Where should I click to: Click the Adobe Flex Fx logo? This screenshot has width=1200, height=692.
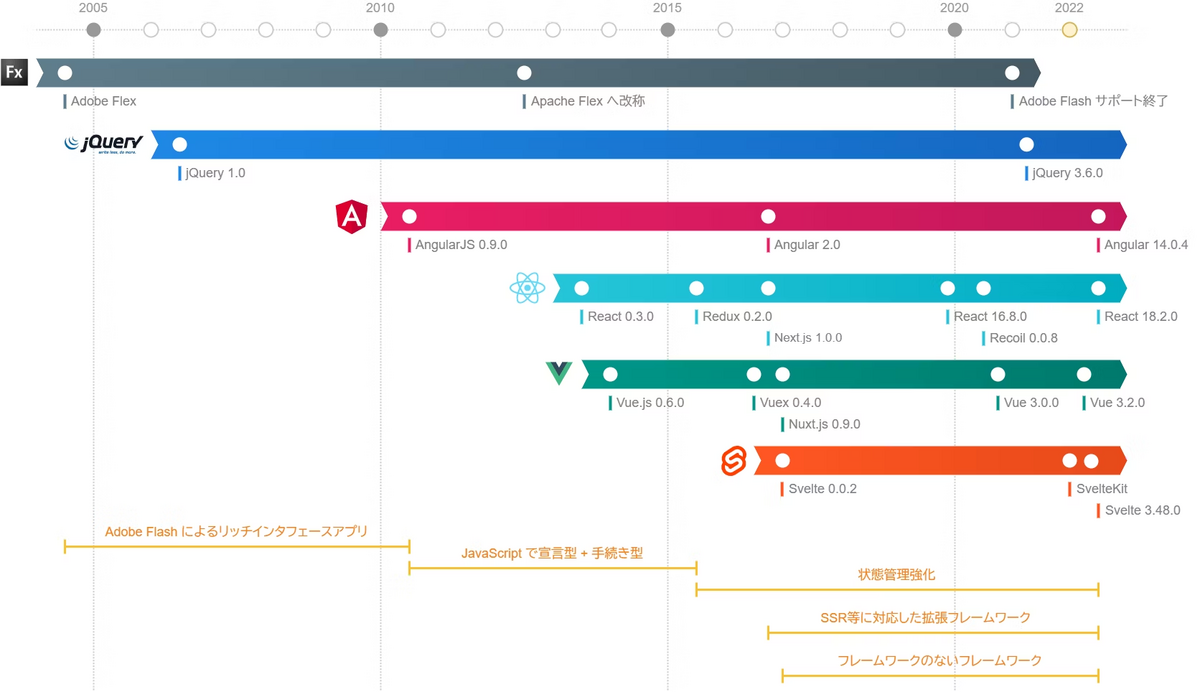pyautogui.click(x=14, y=73)
